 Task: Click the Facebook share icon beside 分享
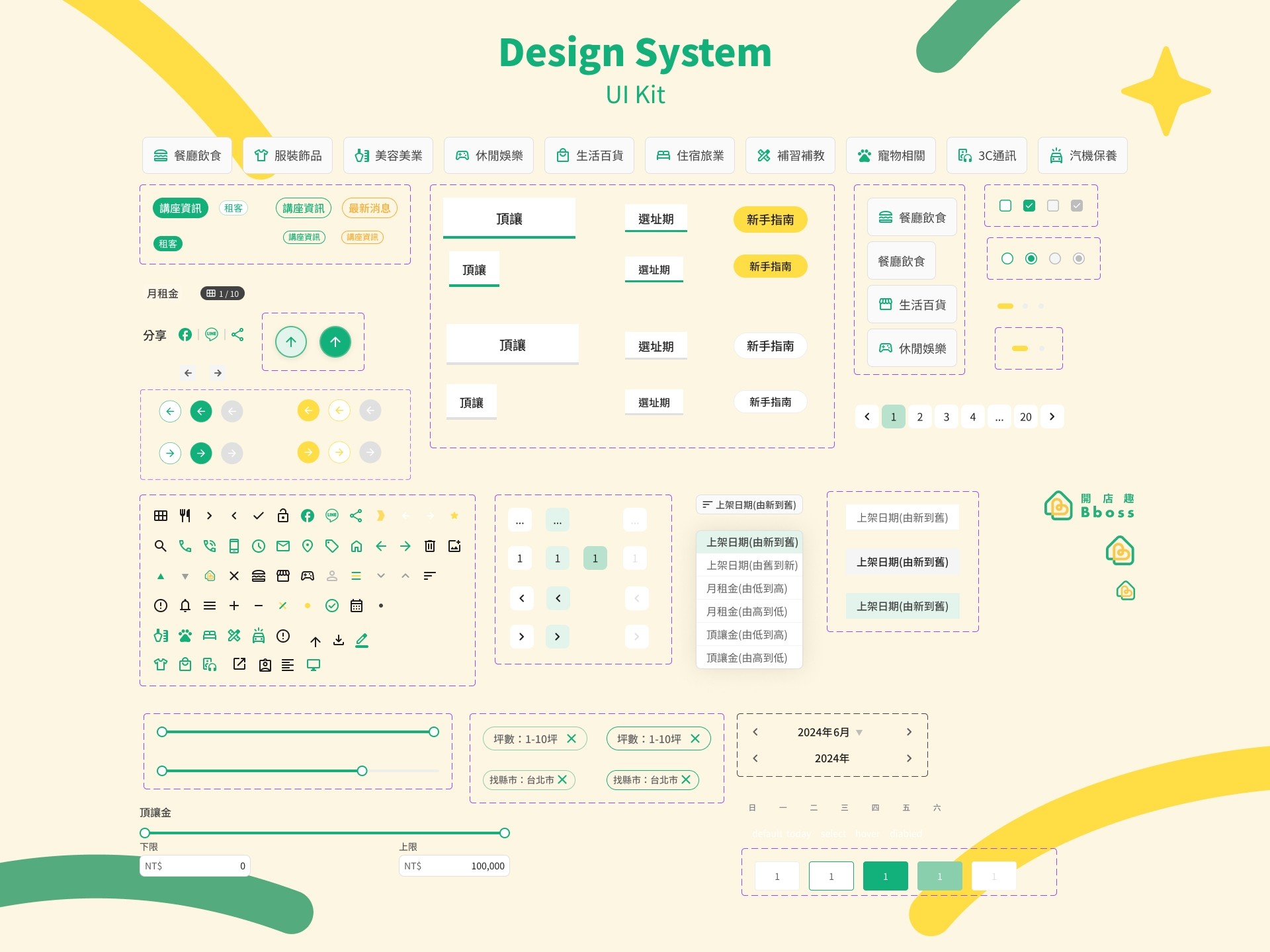point(185,335)
